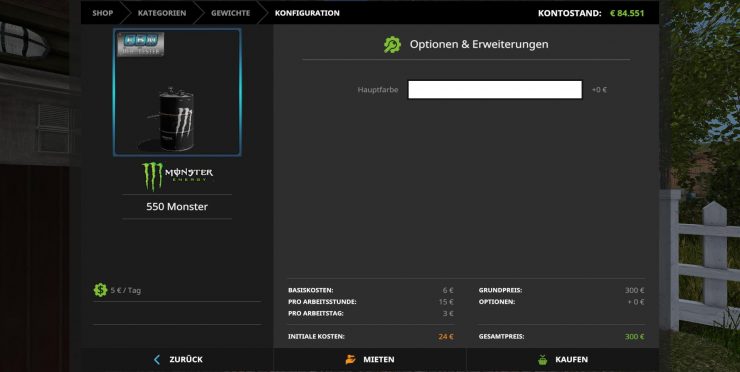Viewport: 740px width, 372px height.
Task: Click the blue back chevron icon
Action: pyautogui.click(x=157, y=360)
